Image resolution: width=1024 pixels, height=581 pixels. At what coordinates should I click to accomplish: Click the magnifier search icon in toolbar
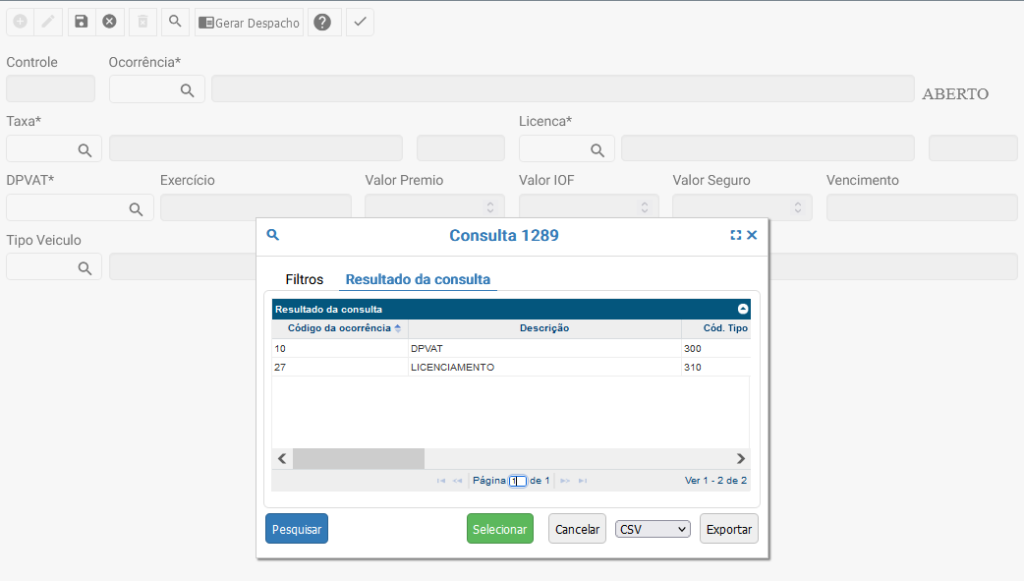175,21
